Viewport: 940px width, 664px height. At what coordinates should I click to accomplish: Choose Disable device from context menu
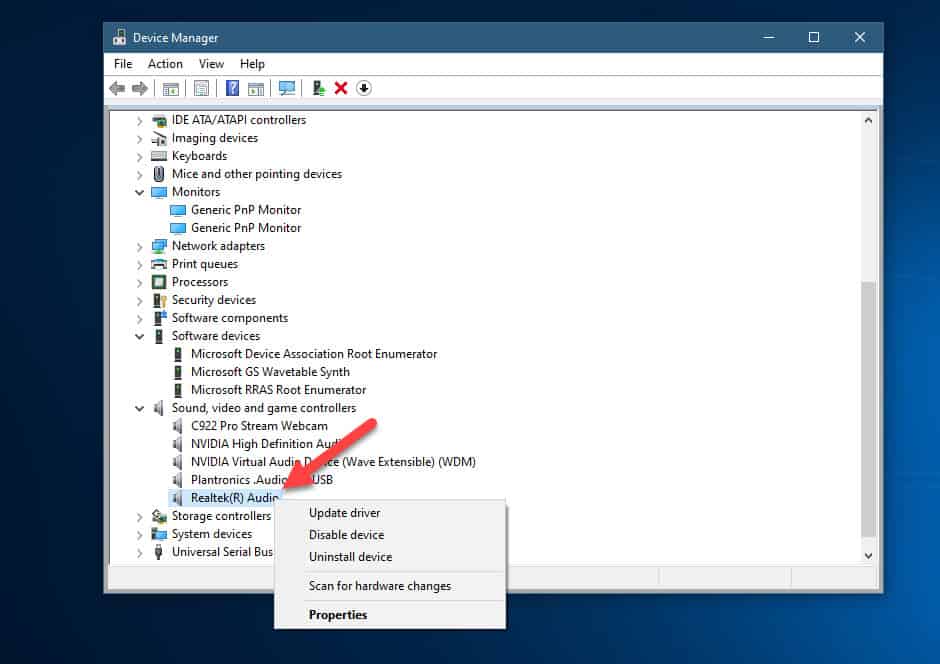tap(390, 535)
